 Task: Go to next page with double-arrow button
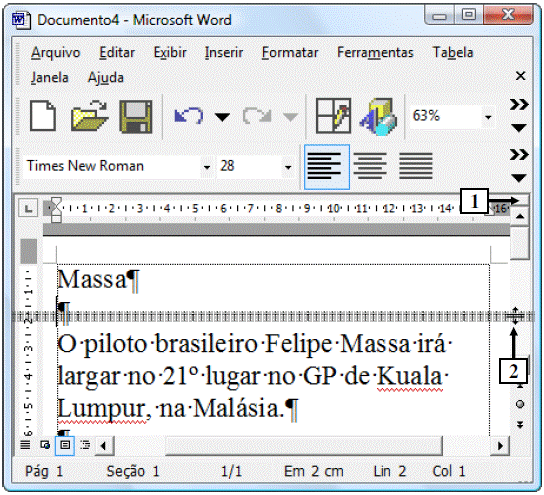point(520,425)
